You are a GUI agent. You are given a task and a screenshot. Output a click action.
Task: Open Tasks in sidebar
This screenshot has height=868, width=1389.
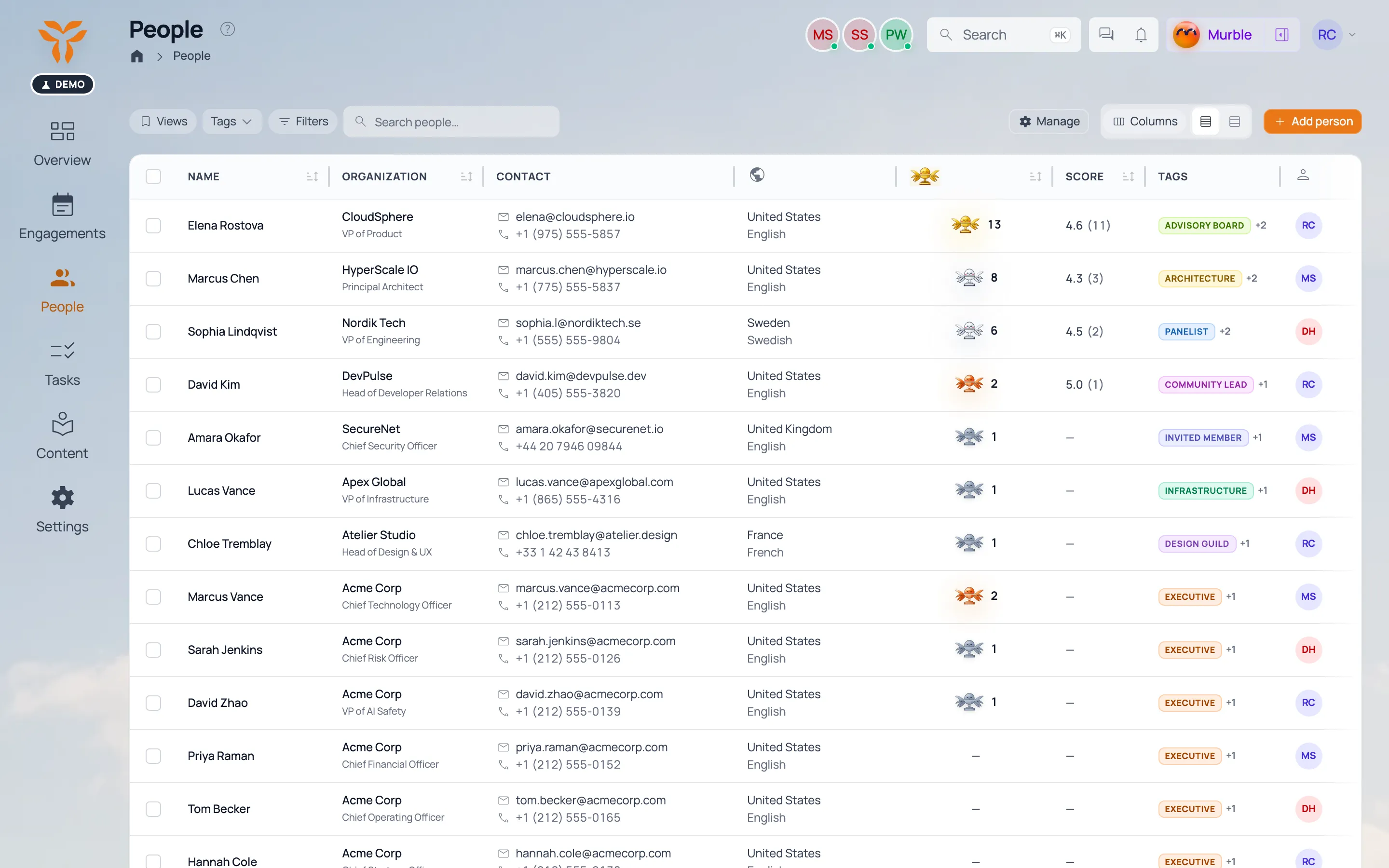pyautogui.click(x=62, y=364)
